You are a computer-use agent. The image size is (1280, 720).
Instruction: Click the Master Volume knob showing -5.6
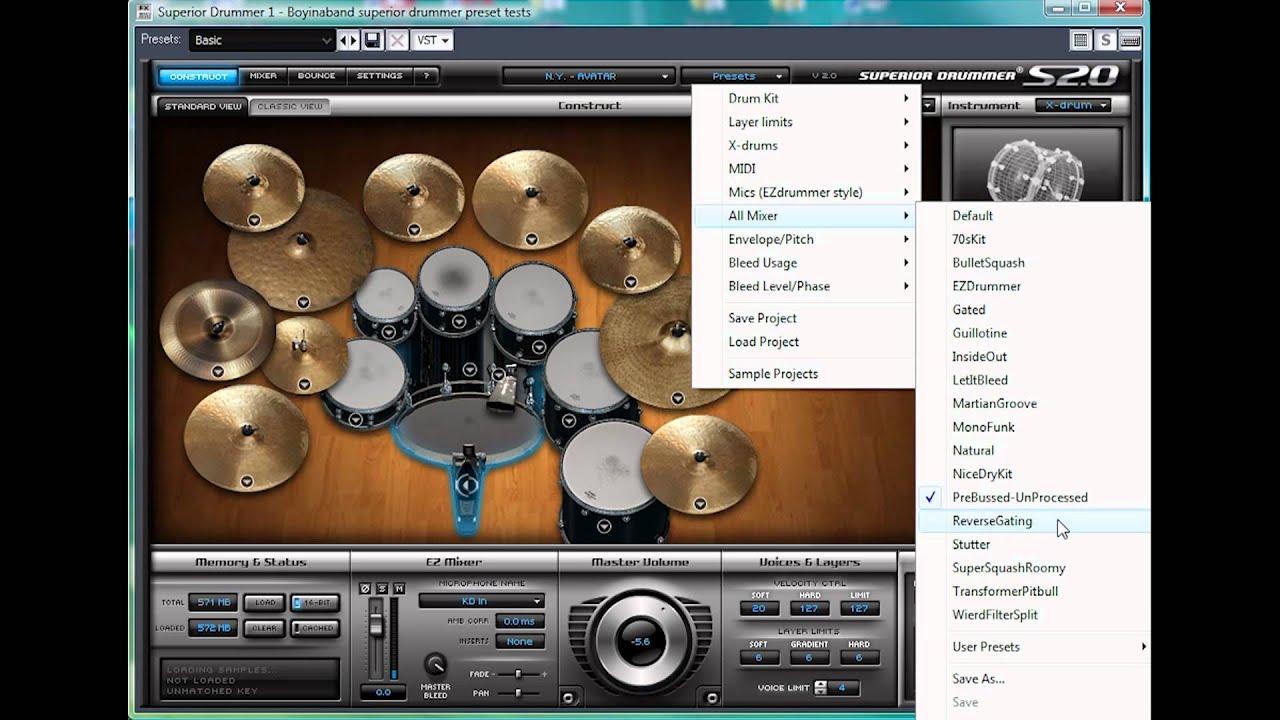641,641
